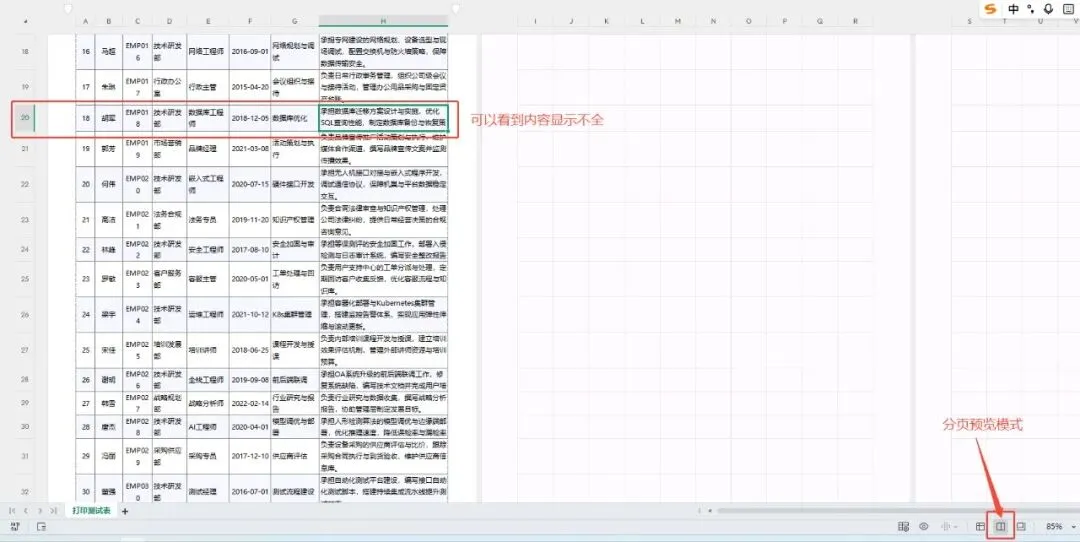Image resolution: width=1080 pixels, height=542 pixels.
Task: Jump to first sheet navigation arrow
Action: pyautogui.click(x=12, y=511)
